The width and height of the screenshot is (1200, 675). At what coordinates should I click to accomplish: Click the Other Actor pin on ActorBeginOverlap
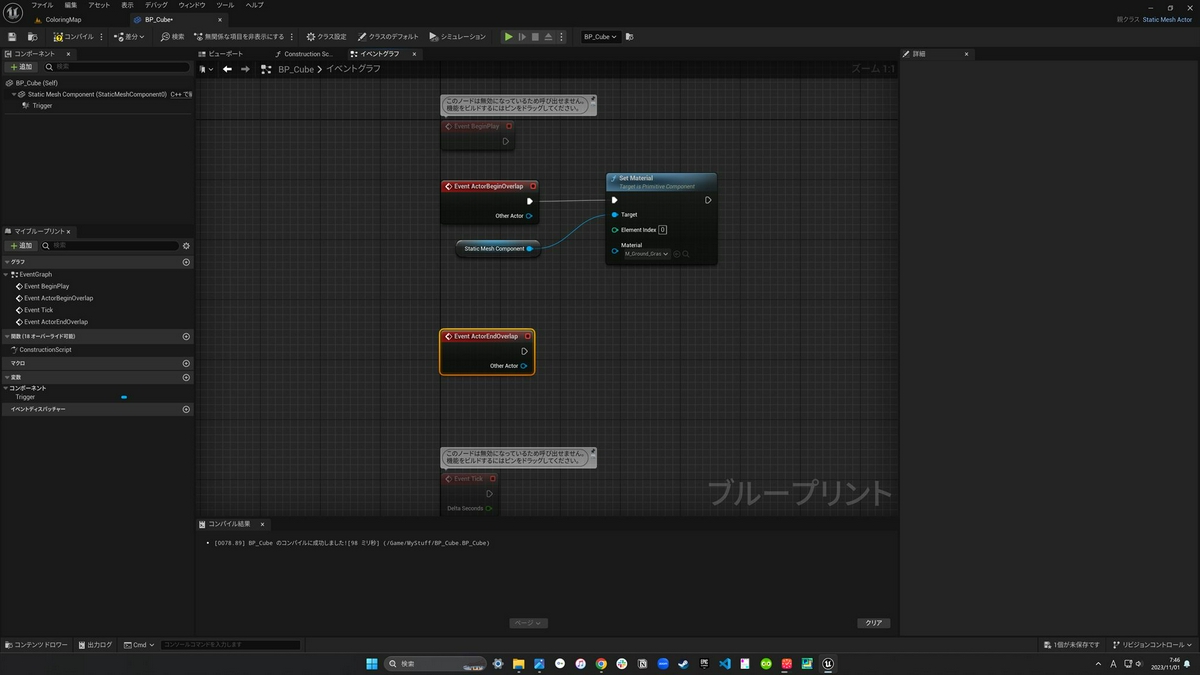pyautogui.click(x=529, y=216)
